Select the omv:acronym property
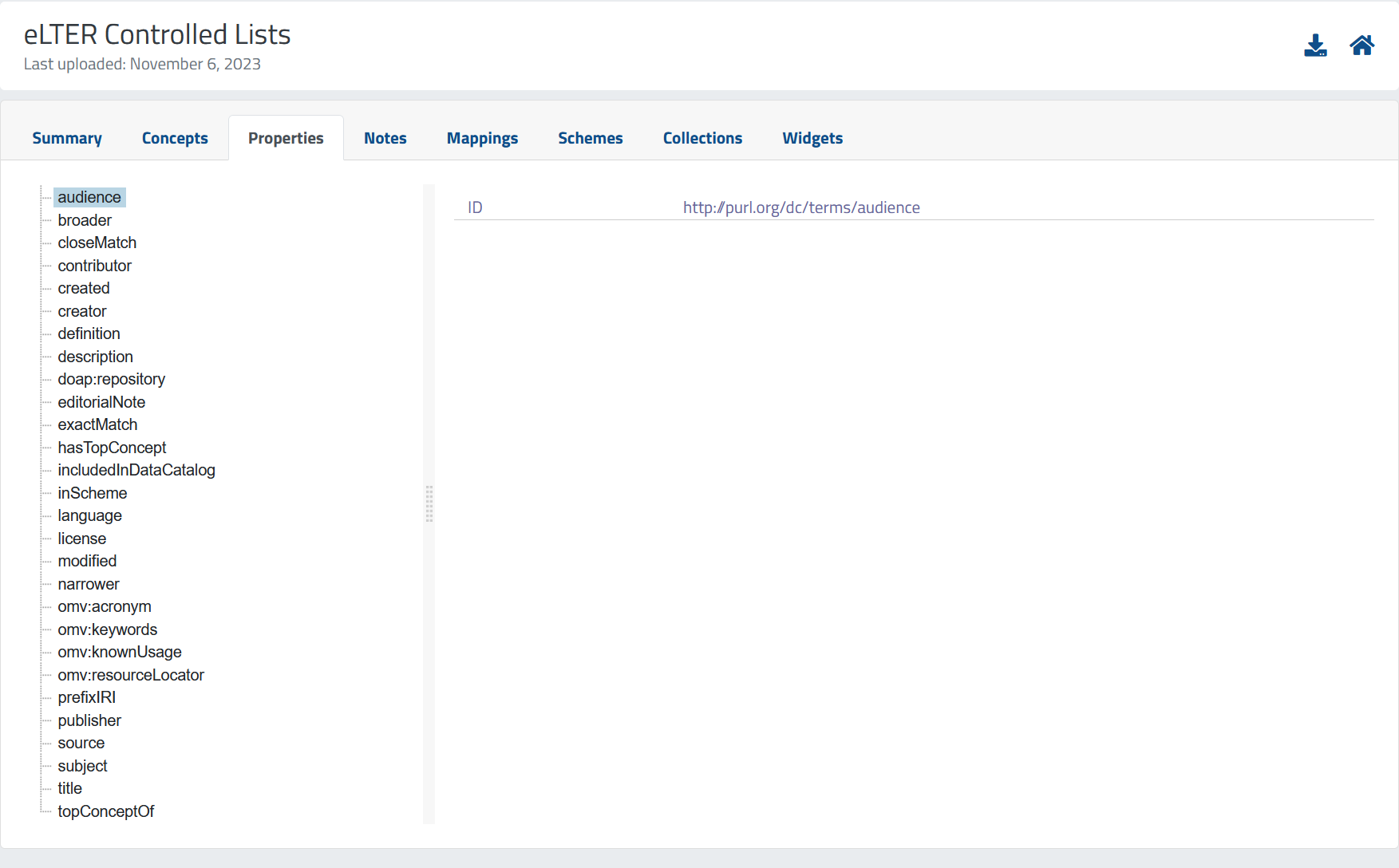 pos(105,606)
